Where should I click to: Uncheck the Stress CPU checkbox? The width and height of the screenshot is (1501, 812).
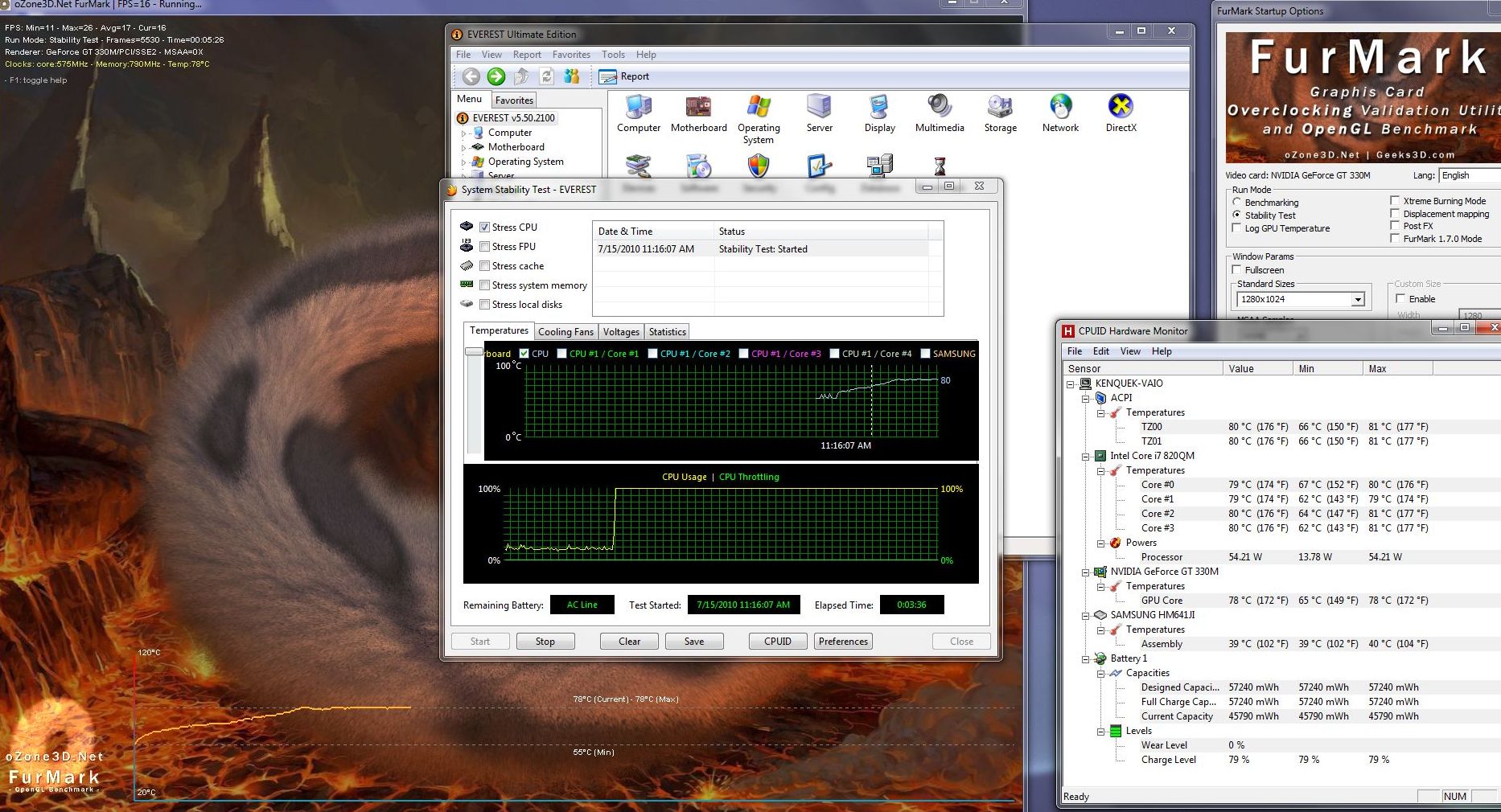(485, 228)
